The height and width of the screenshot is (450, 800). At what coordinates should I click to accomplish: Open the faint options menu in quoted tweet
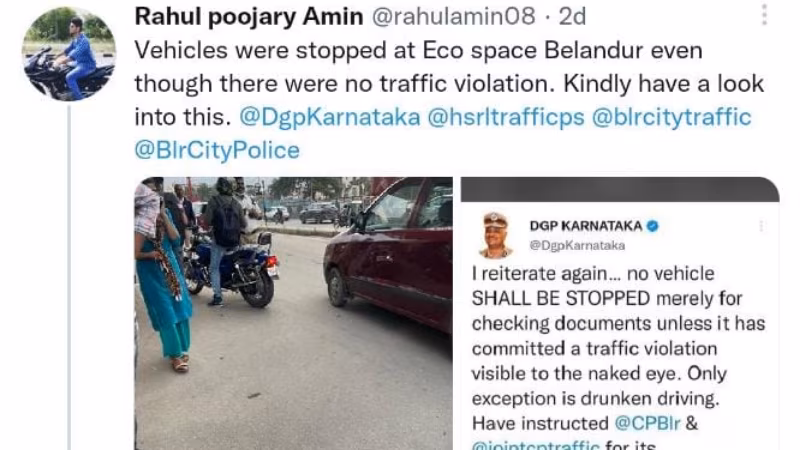[x=761, y=226]
